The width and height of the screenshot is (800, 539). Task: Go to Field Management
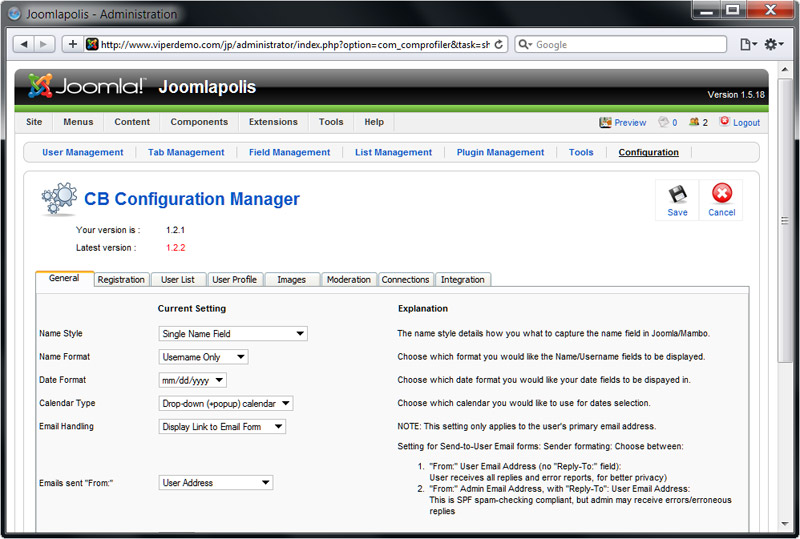[x=289, y=152]
